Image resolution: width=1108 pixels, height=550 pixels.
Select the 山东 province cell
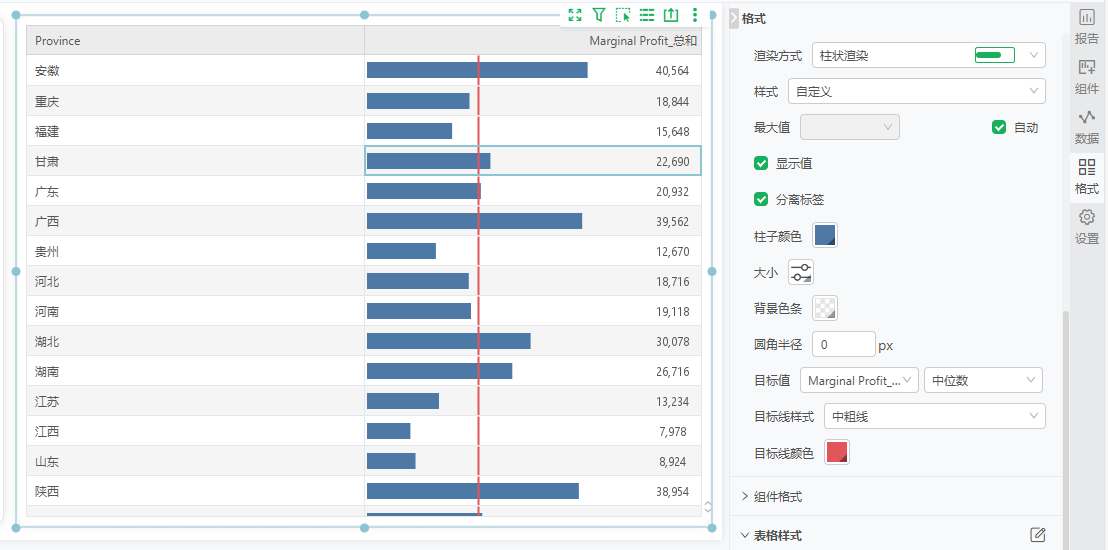point(196,462)
